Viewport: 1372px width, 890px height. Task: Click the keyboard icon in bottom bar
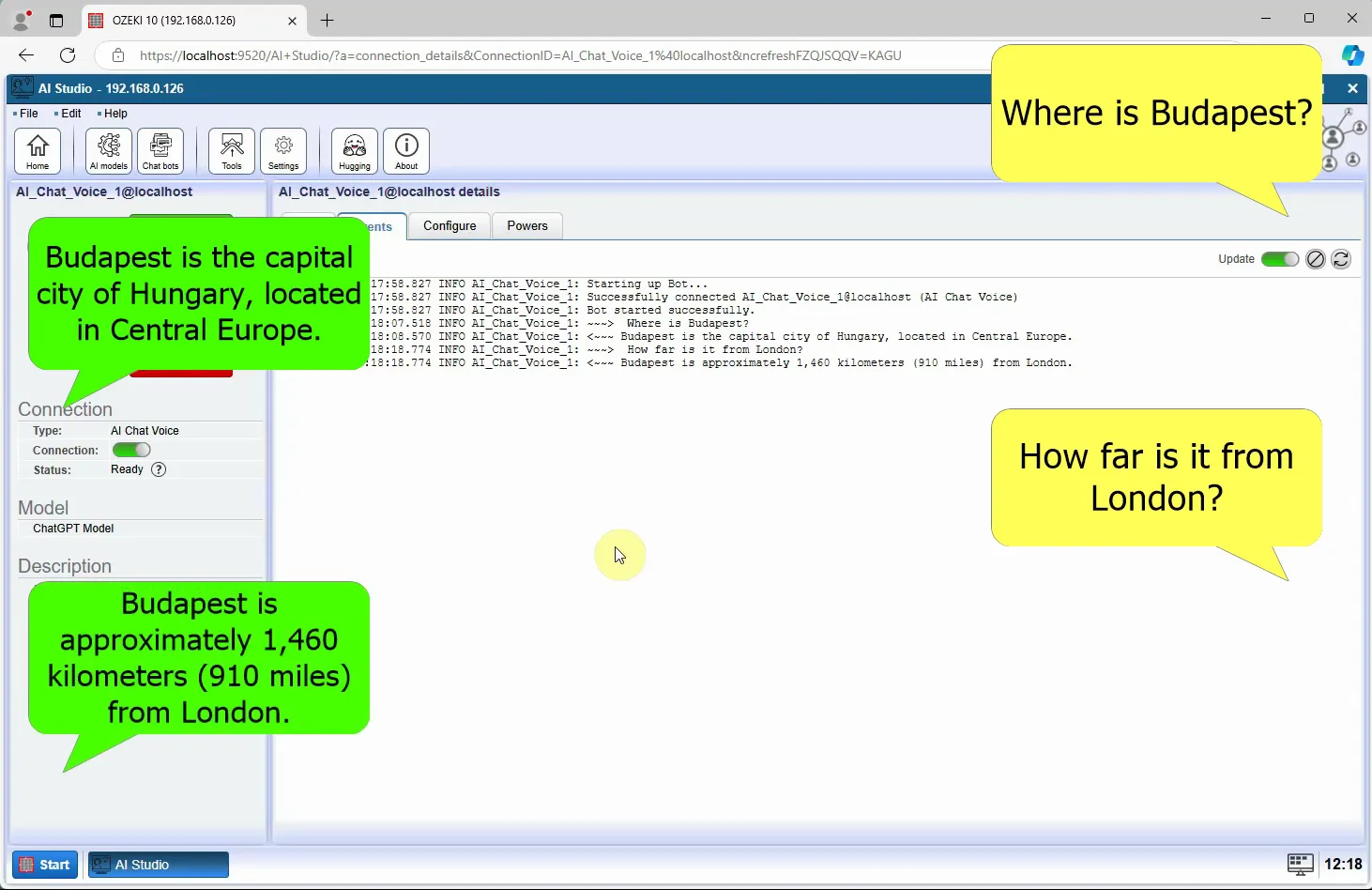tap(1300, 865)
